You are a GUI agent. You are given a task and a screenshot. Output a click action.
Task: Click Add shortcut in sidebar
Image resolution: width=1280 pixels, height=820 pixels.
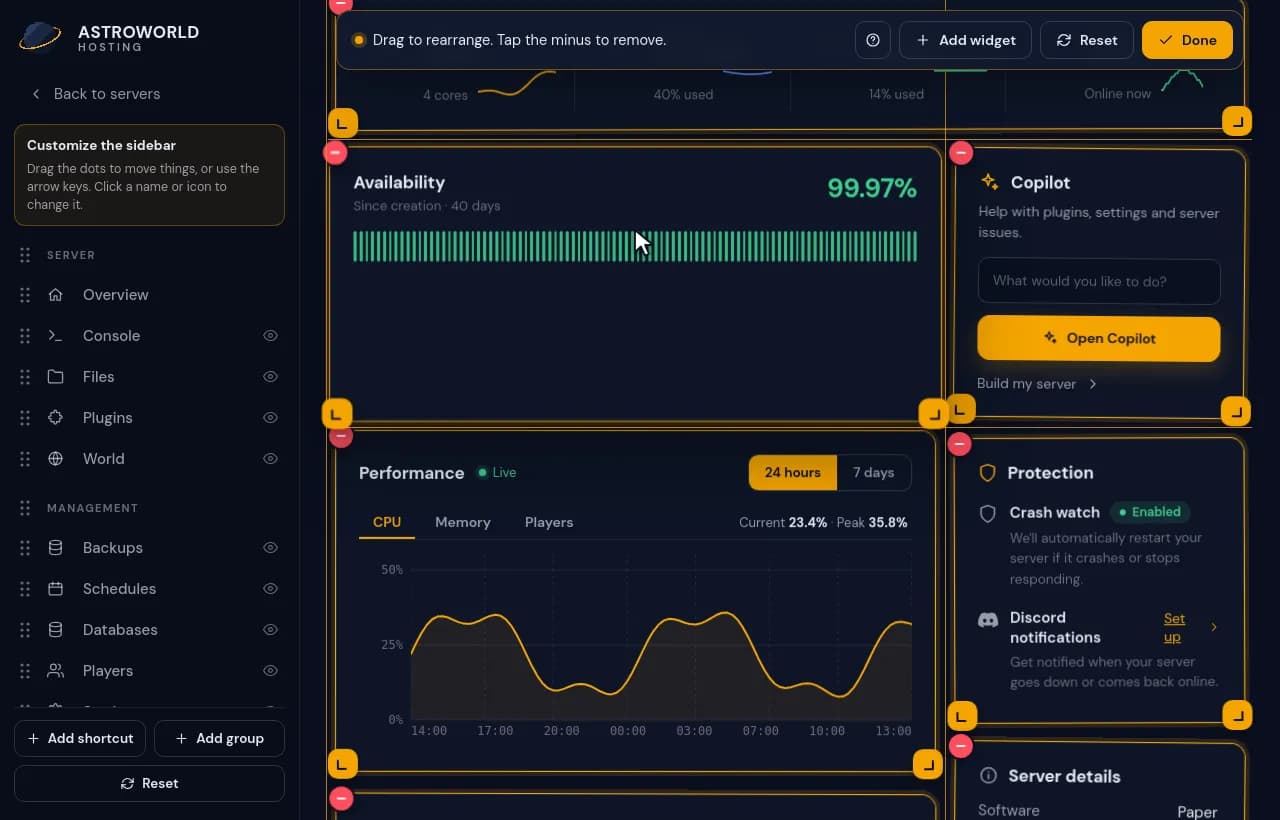tap(80, 738)
